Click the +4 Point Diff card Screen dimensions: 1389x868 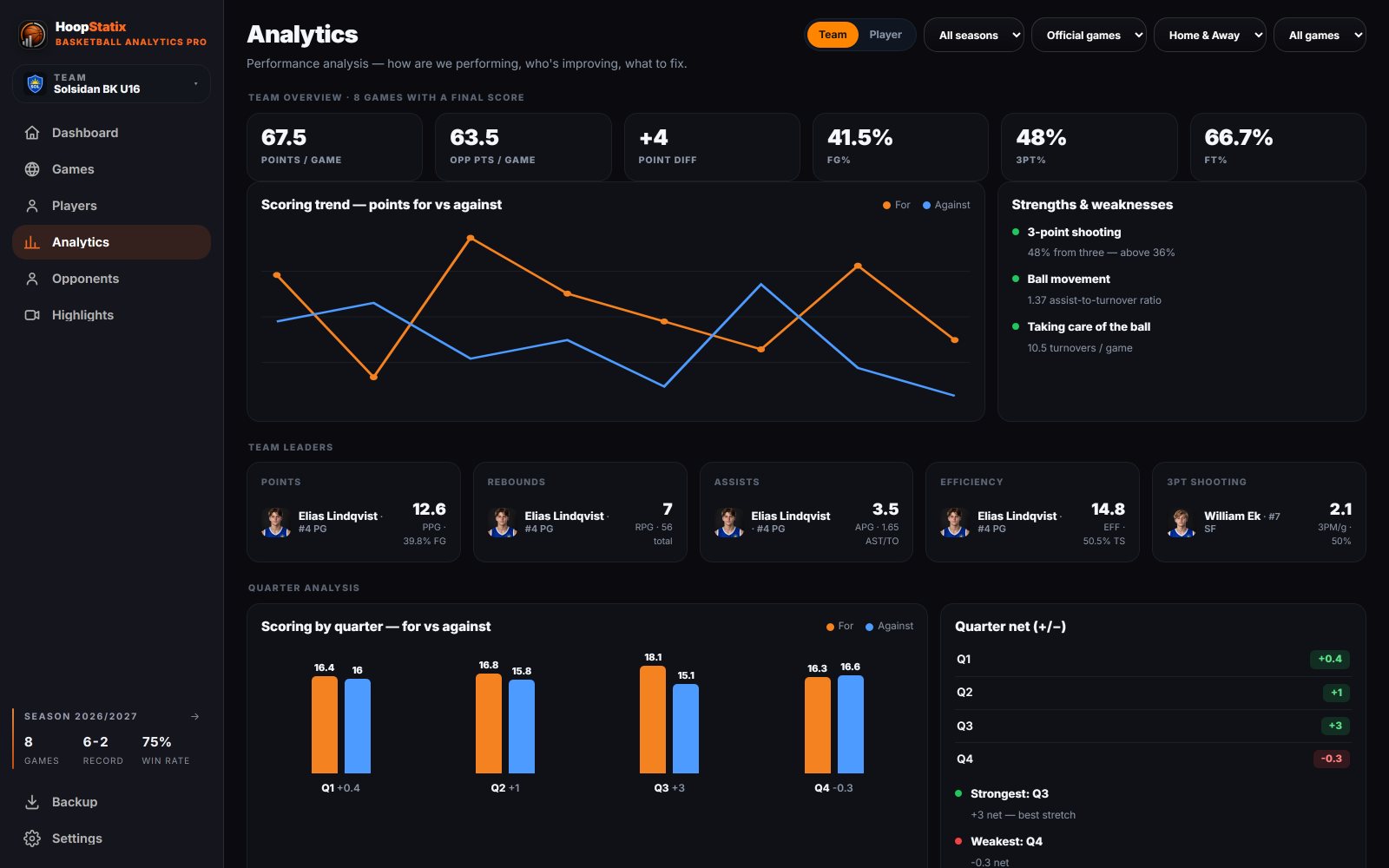click(x=712, y=147)
